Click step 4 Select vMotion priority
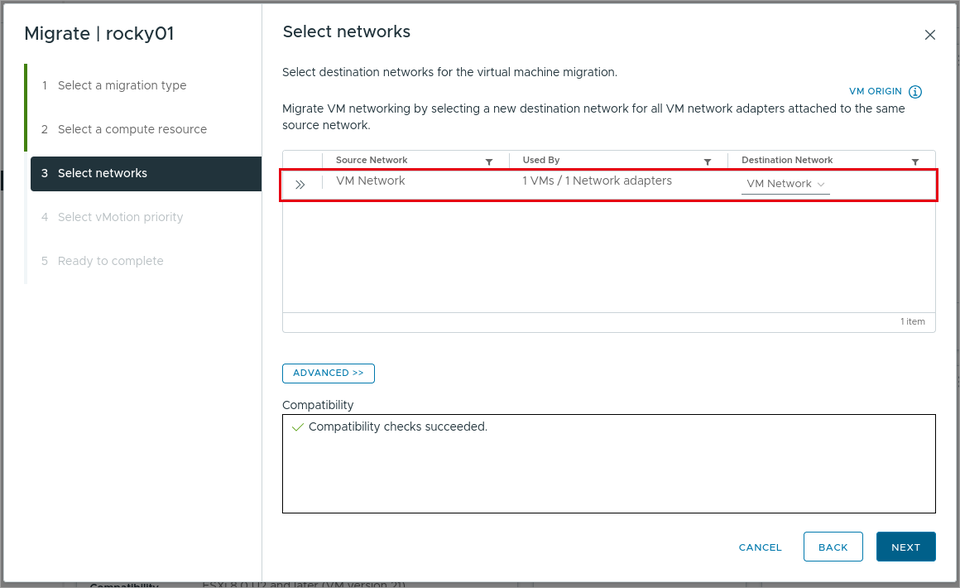 click(x=120, y=217)
